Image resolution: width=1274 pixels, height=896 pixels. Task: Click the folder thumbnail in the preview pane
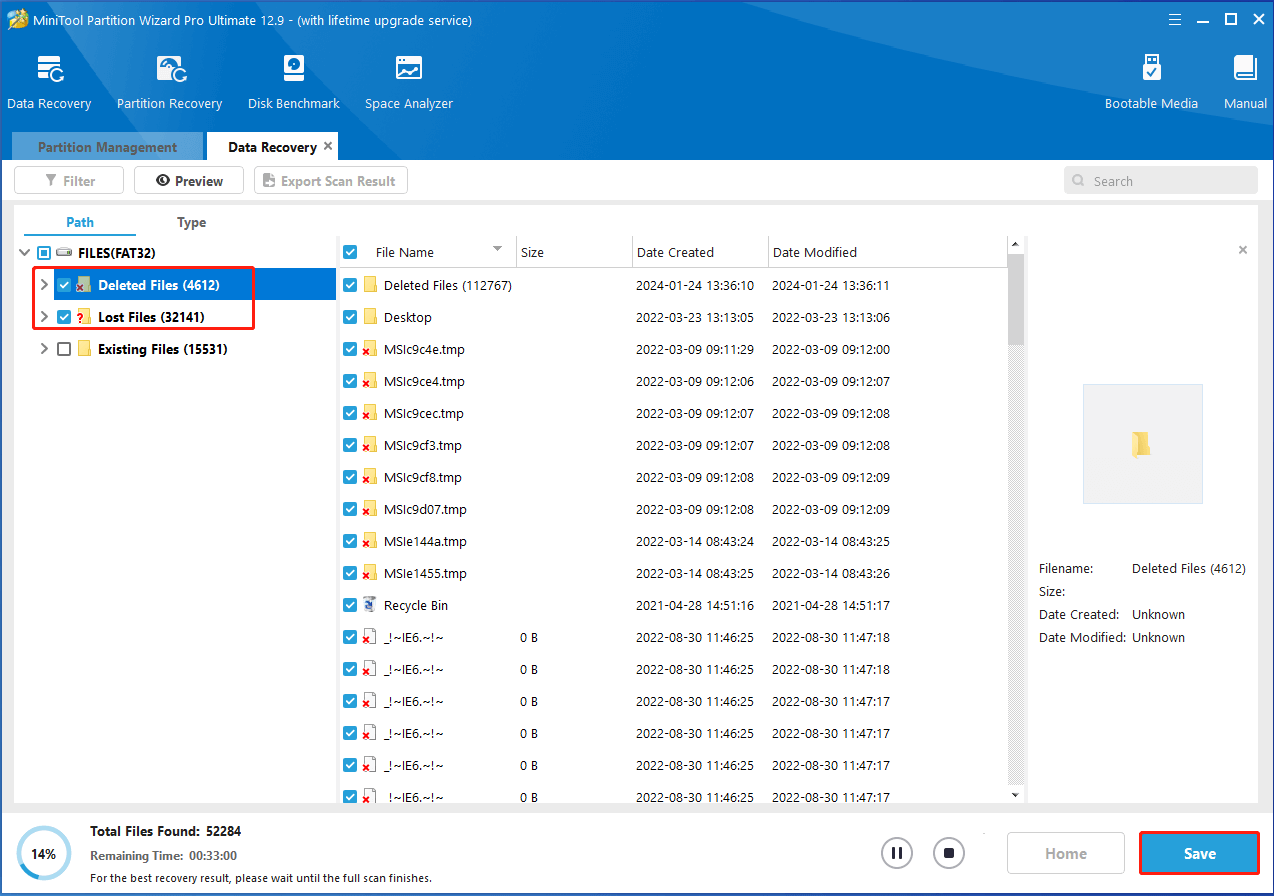click(1142, 444)
